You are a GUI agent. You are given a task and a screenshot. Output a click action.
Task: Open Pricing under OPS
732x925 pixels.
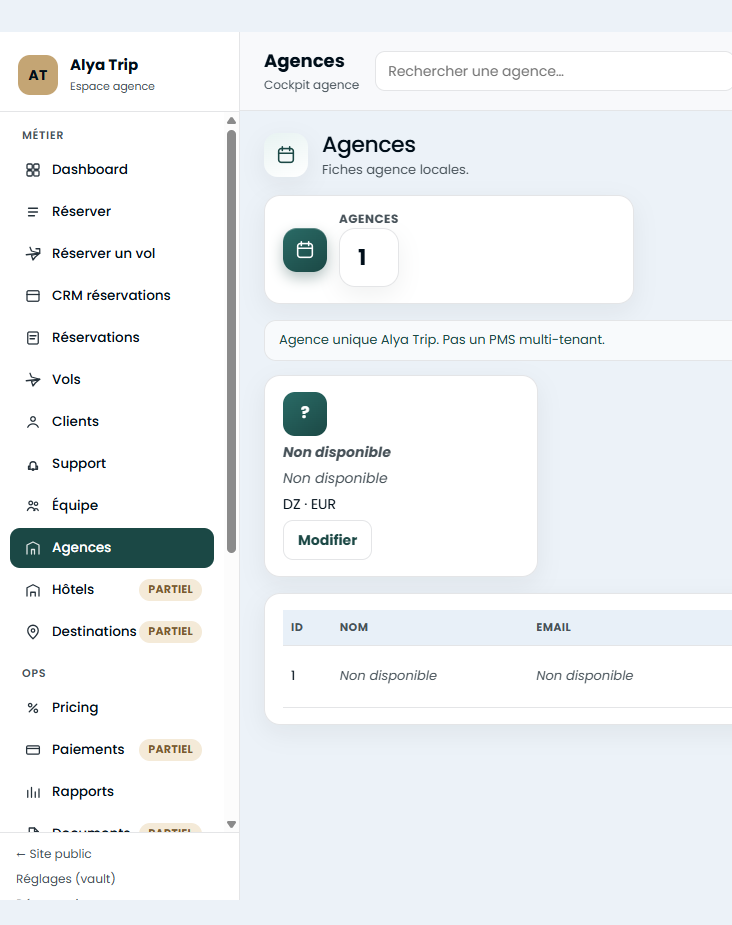(x=112, y=707)
